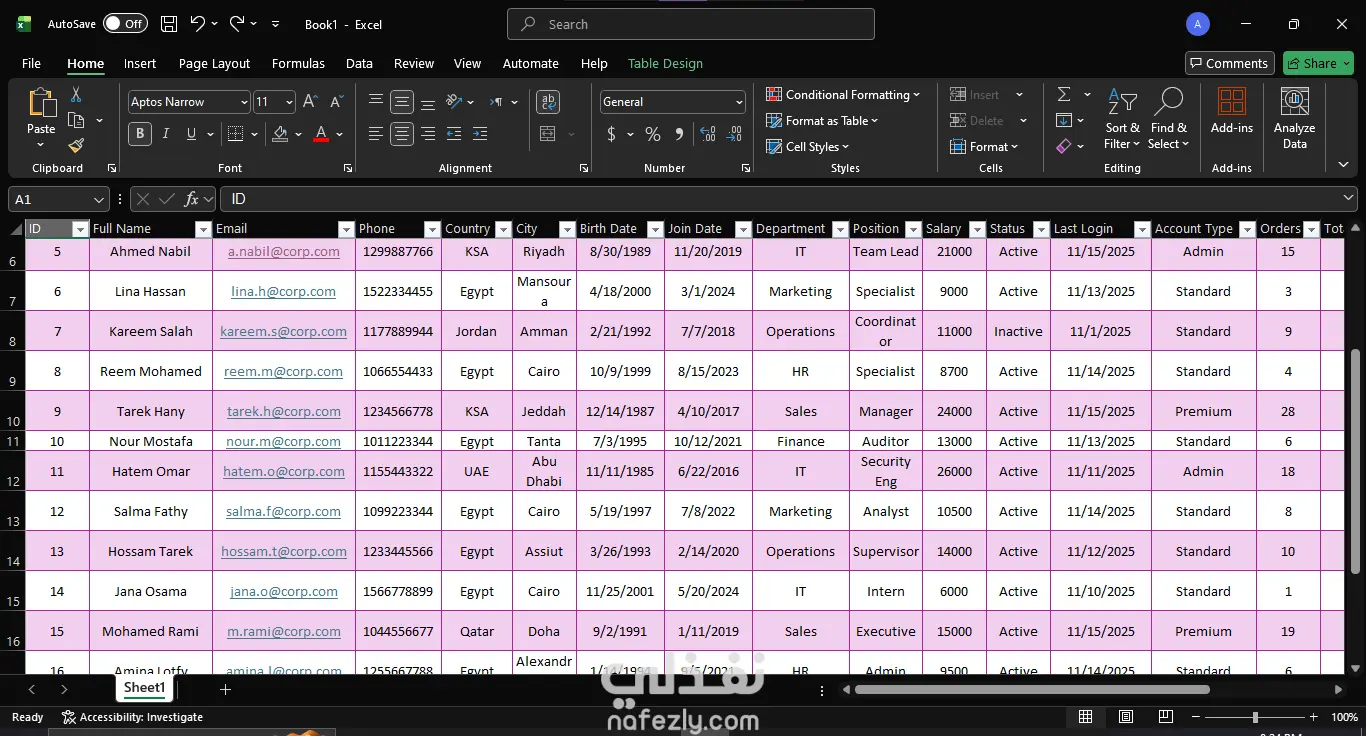Expand the font name dropdown Aptos Narrow
This screenshot has height=736, width=1366.
click(243, 102)
